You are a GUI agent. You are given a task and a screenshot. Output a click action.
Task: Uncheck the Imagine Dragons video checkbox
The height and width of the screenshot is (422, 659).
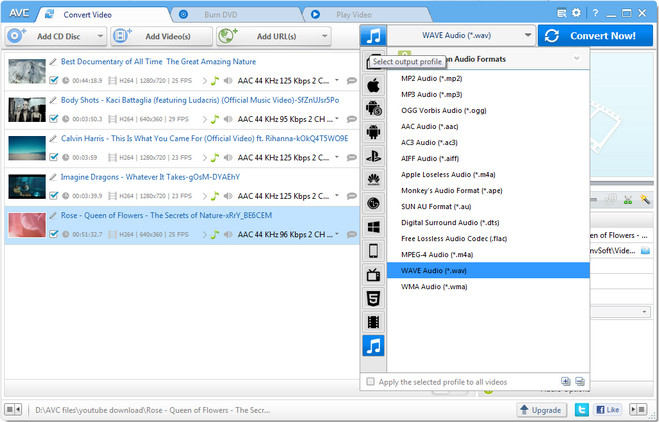[x=53, y=195]
